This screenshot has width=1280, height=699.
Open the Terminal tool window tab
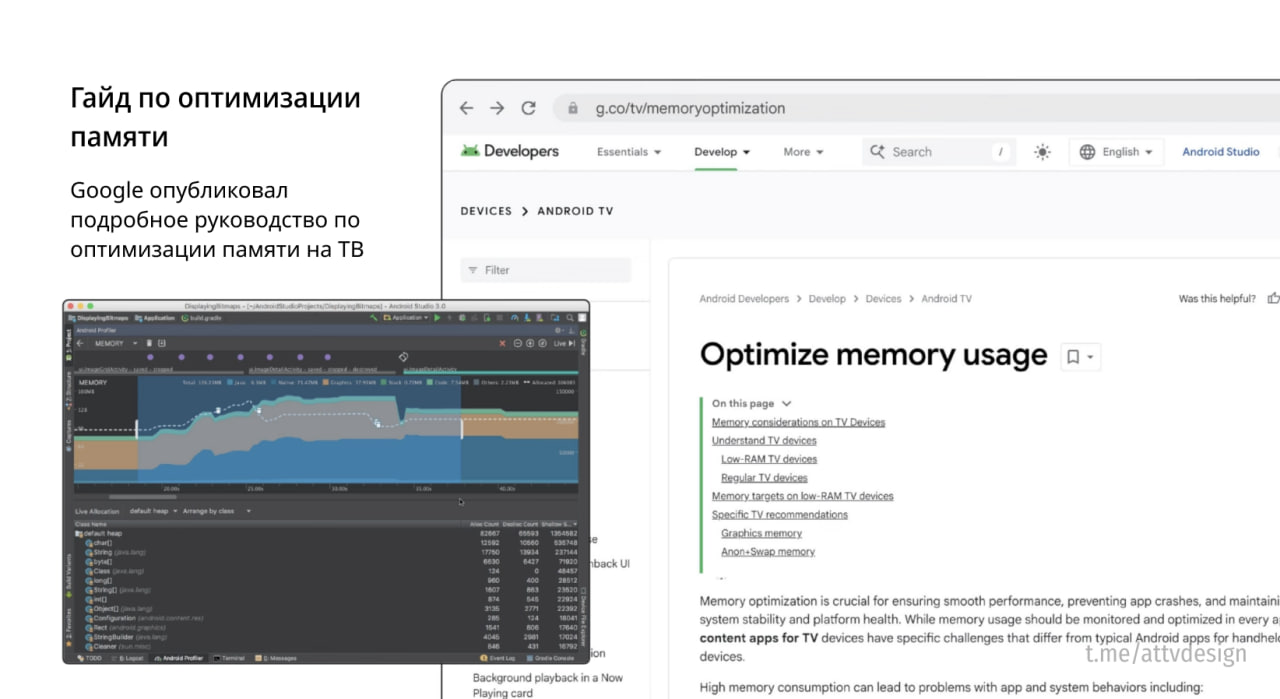(x=228, y=658)
